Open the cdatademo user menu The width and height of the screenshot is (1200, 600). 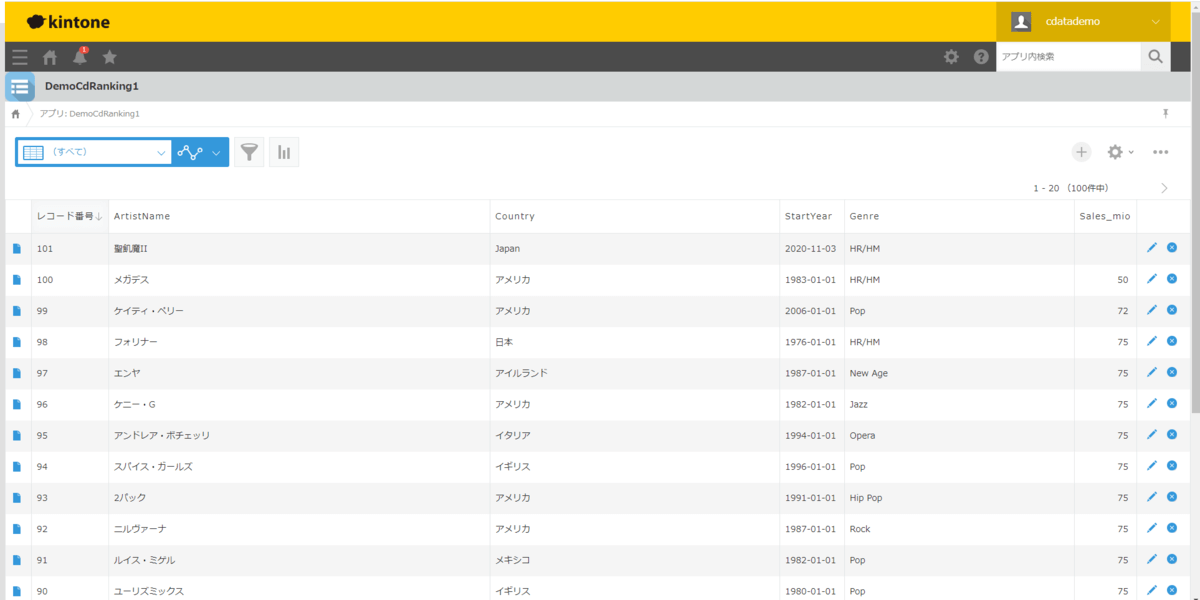1083,21
